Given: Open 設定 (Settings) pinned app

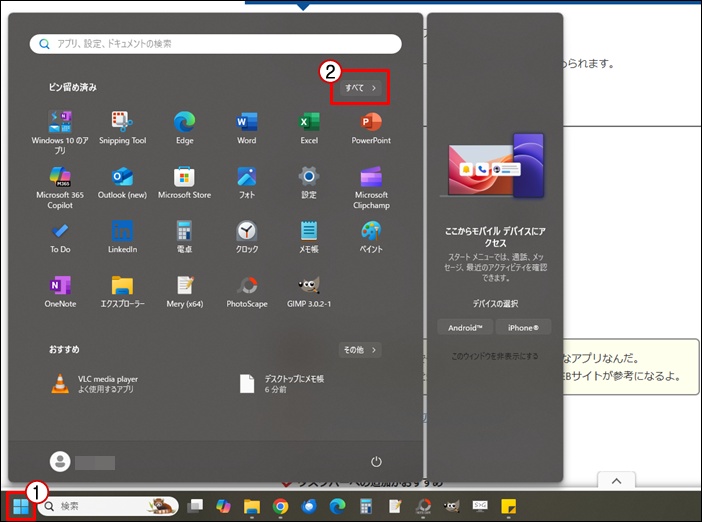Looking at the screenshot, I should pyautogui.click(x=309, y=183).
